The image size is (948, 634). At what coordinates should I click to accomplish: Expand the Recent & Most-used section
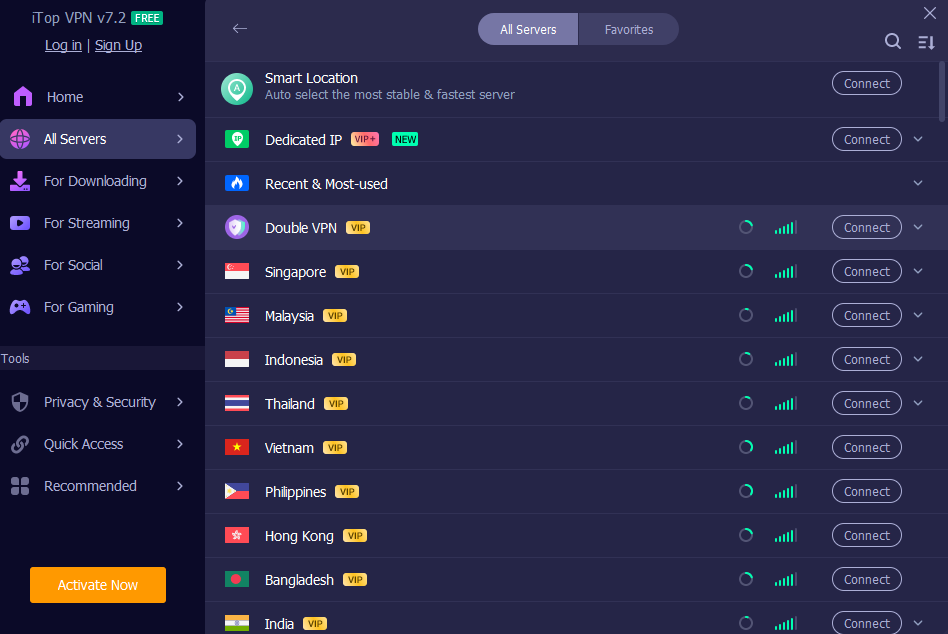click(x=918, y=183)
